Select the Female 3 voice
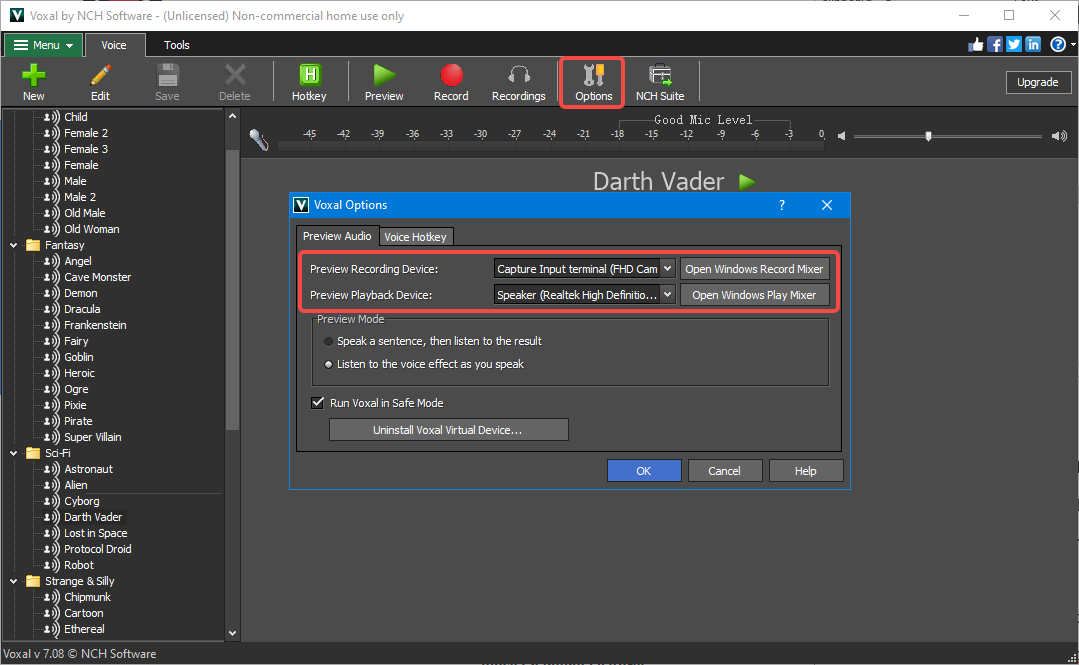 click(86, 149)
